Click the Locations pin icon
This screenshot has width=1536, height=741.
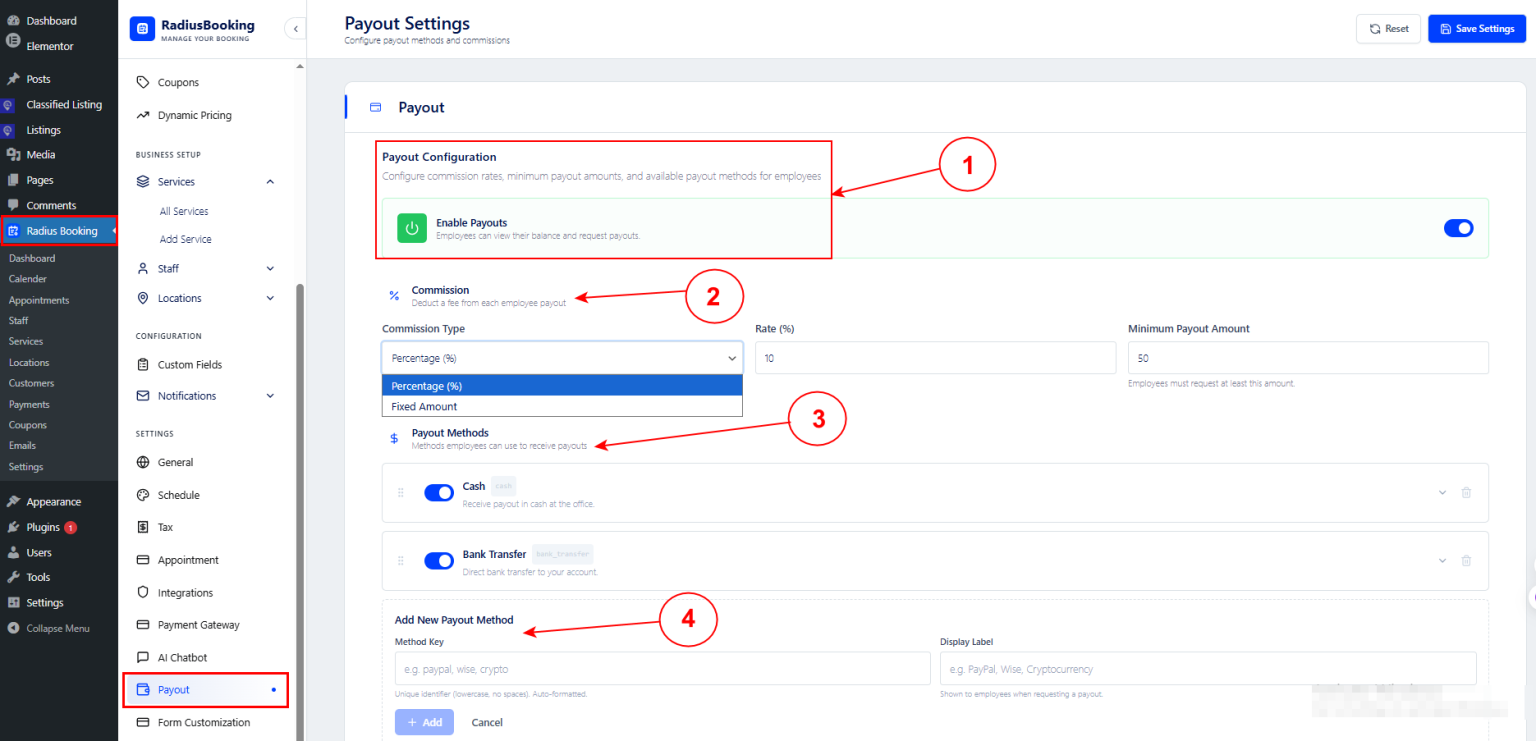click(143, 298)
